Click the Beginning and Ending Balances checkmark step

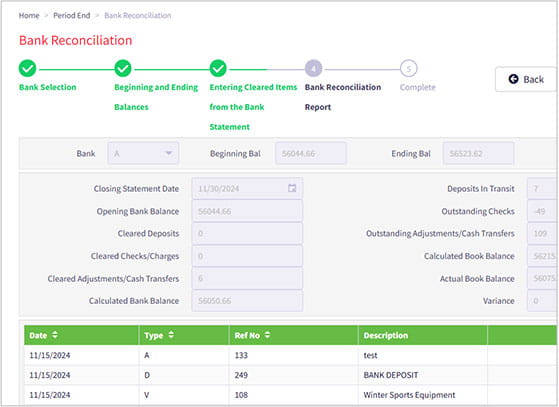pyautogui.click(x=123, y=68)
